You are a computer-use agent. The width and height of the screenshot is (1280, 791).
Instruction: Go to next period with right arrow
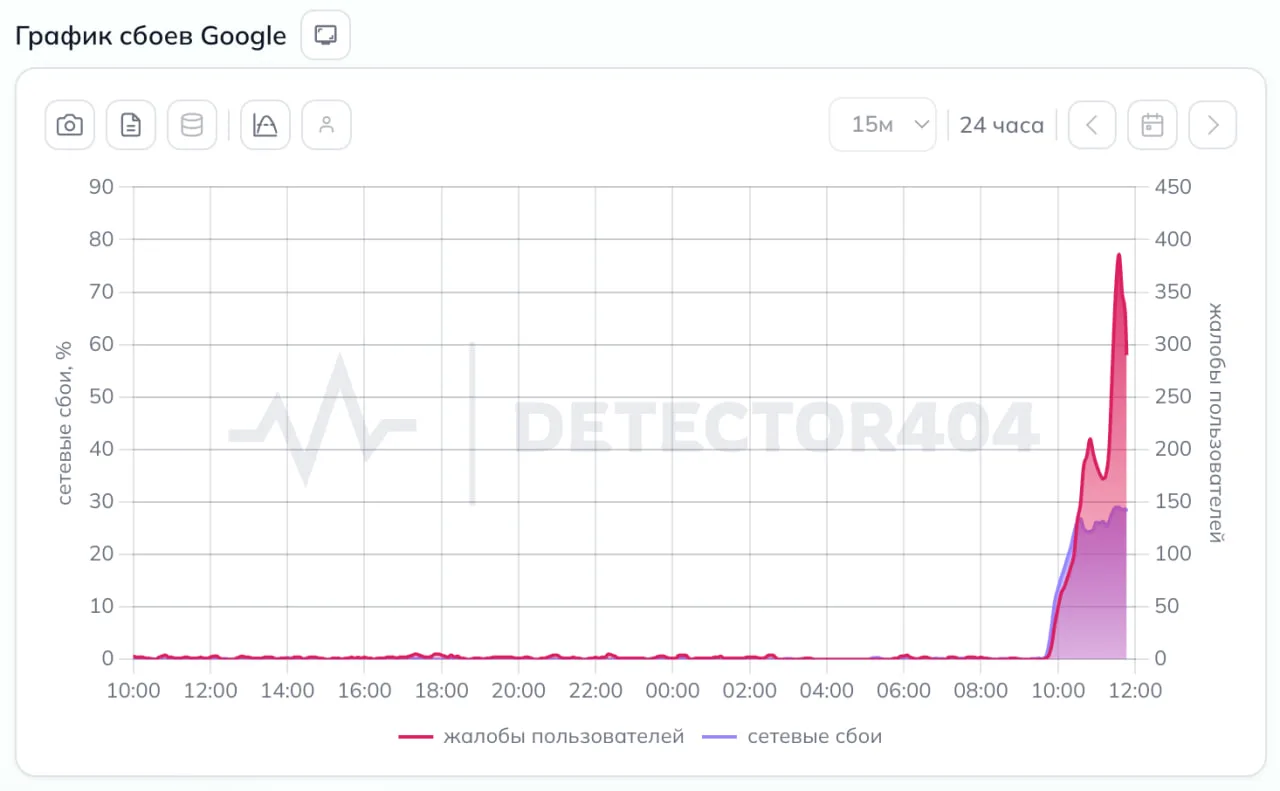coord(1213,125)
